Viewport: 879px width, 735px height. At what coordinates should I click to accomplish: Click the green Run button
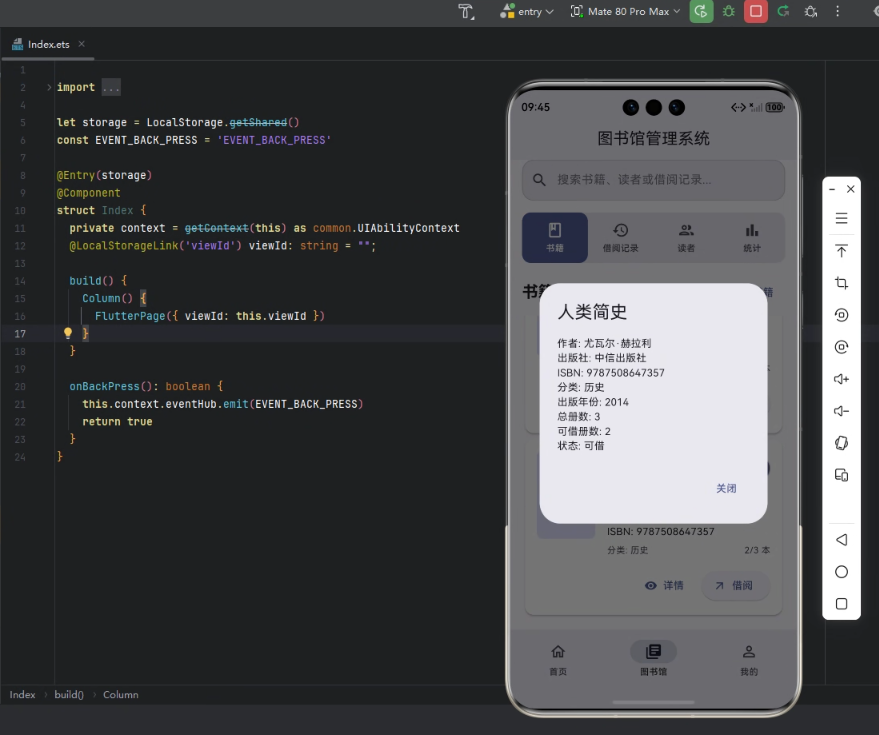[x=701, y=11]
